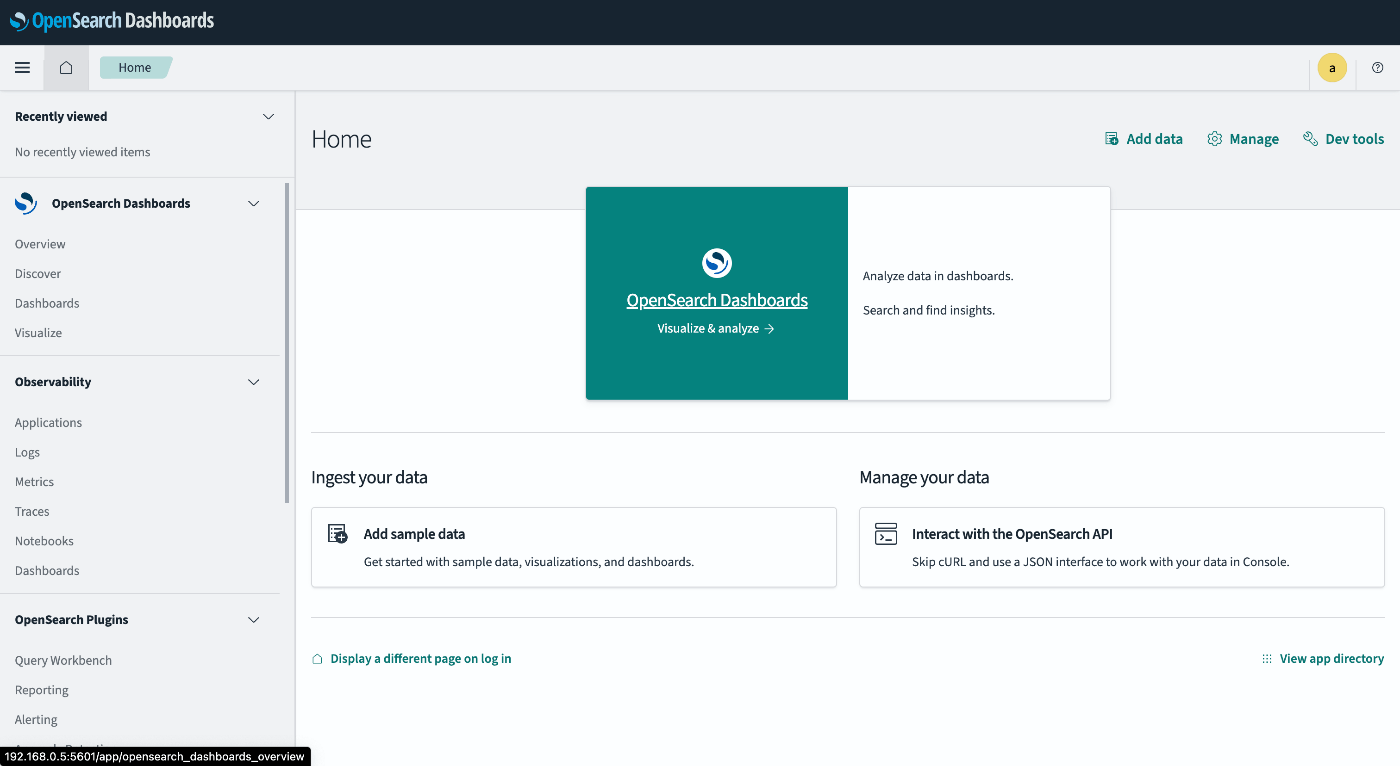Collapse the Observability nav group
The width and height of the screenshot is (1400, 766).
(254, 382)
